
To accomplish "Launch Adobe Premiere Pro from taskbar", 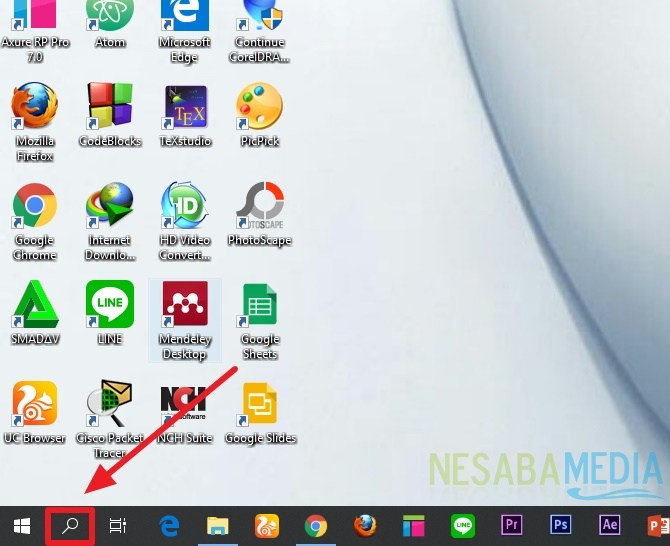I will (x=511, y=524).
